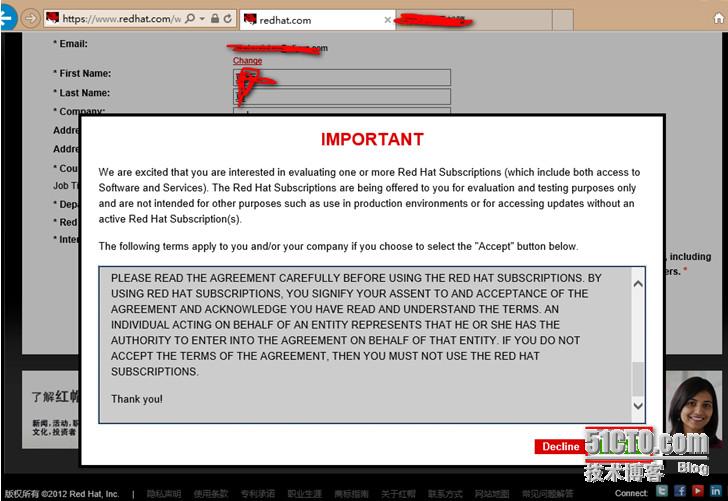Click the Refresh page icon
Viewport: 728px width, 501px height.
tap(228, 19)
